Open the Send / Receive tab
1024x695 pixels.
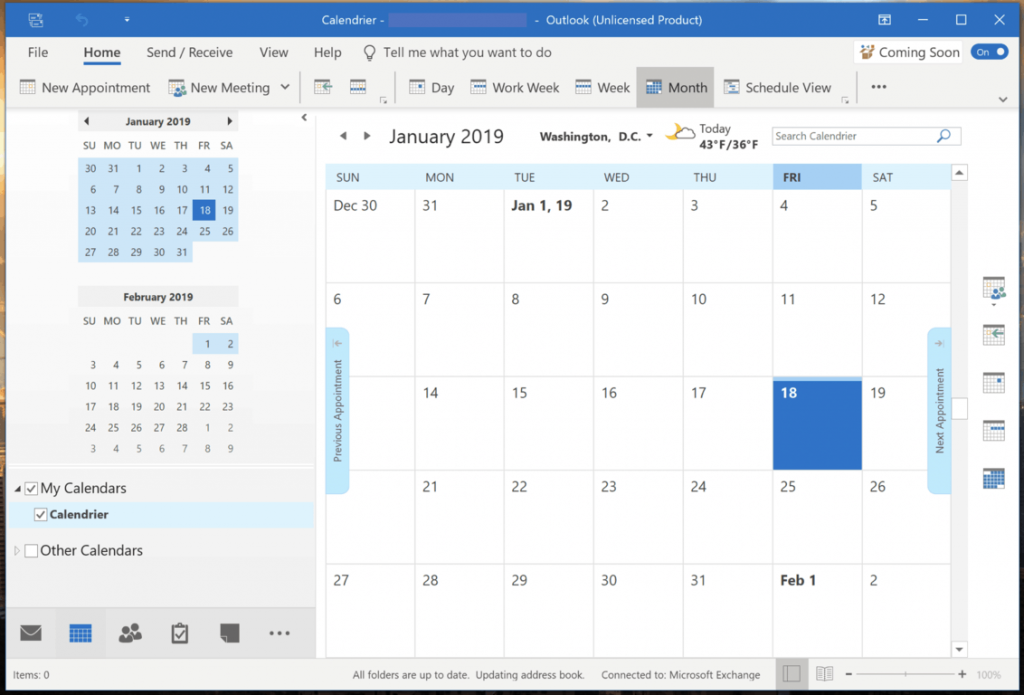coord(189,53)
